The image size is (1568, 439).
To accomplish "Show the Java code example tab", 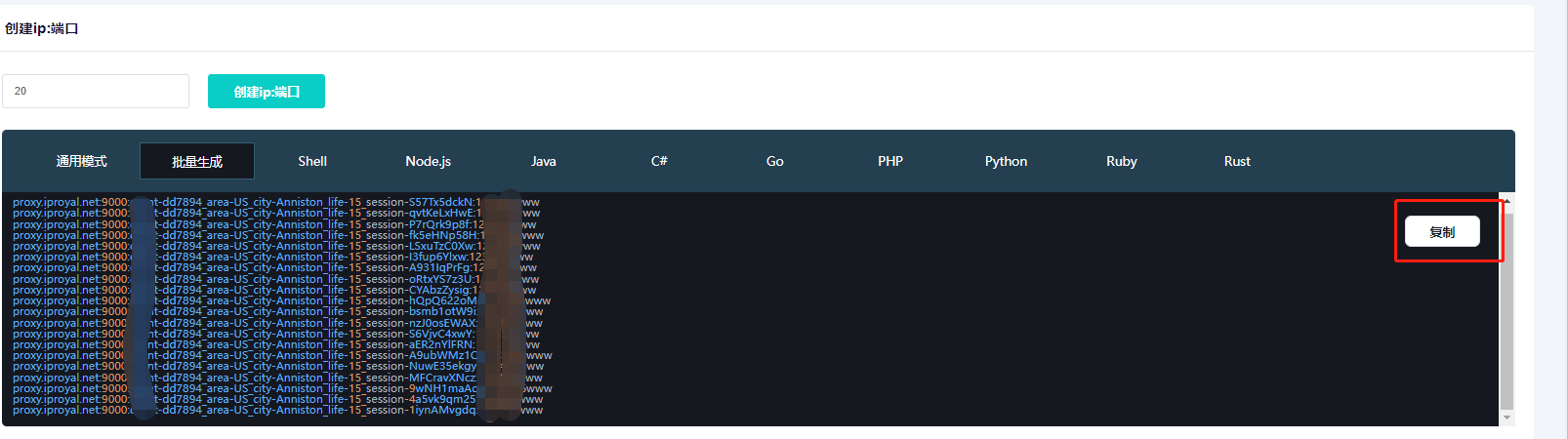I will pos(544,161).
